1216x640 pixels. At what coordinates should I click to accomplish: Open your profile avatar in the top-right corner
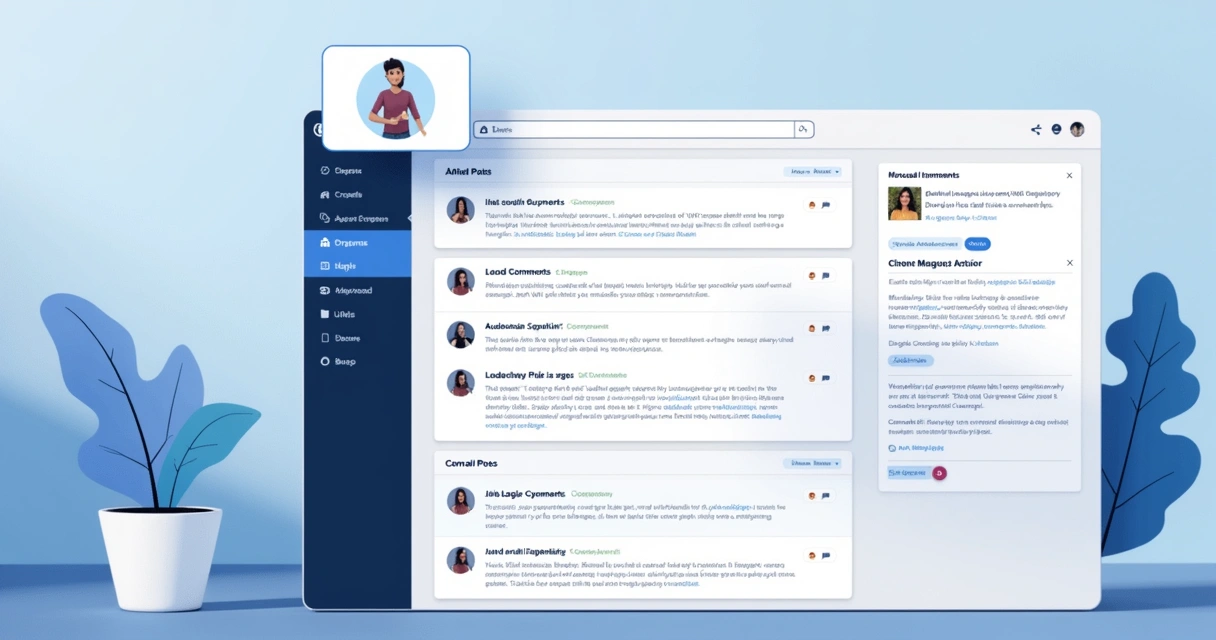pyautogui.click(x=1076, y=129)
